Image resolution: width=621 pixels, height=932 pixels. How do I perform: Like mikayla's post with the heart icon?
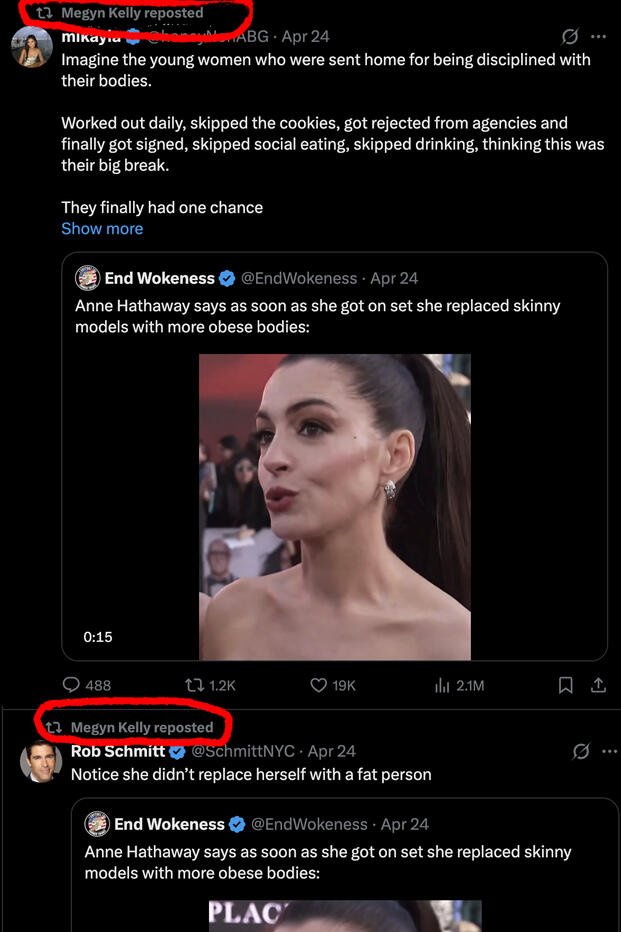point(319,685)
